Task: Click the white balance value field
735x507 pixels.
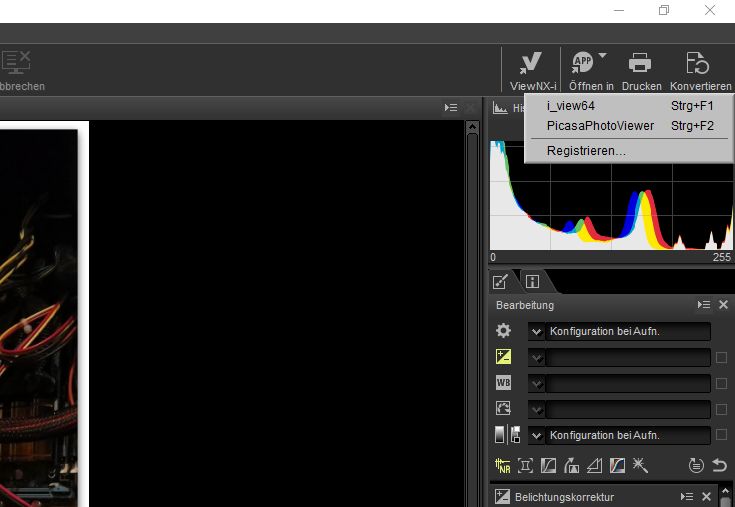Action: [x=628, y=384]
